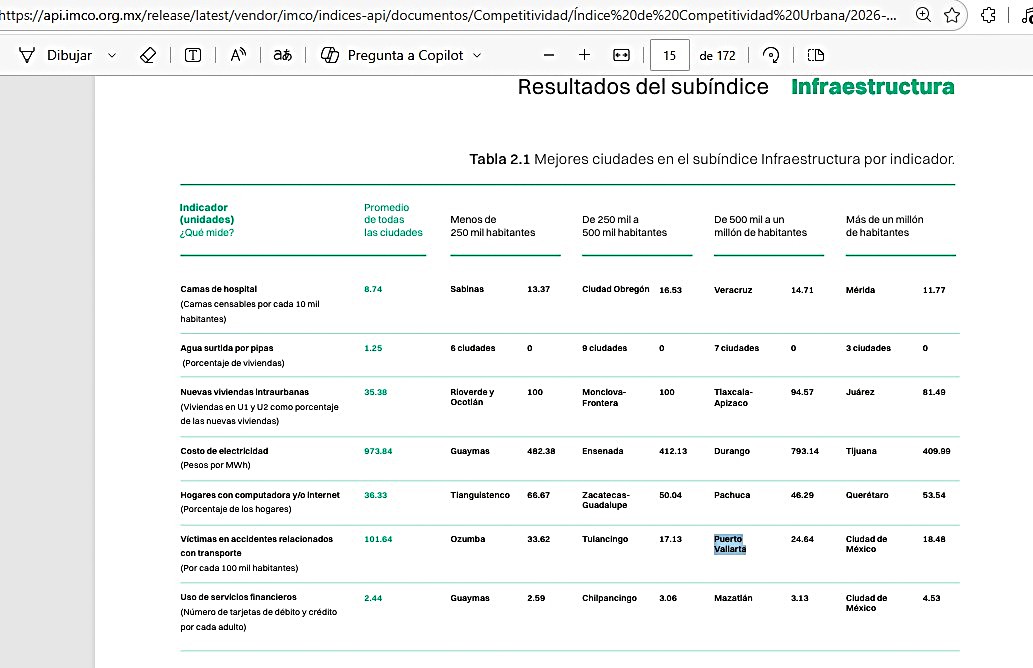Start the read aloud function
This screenshot has height=668, width=1033.
coord(238,55)
